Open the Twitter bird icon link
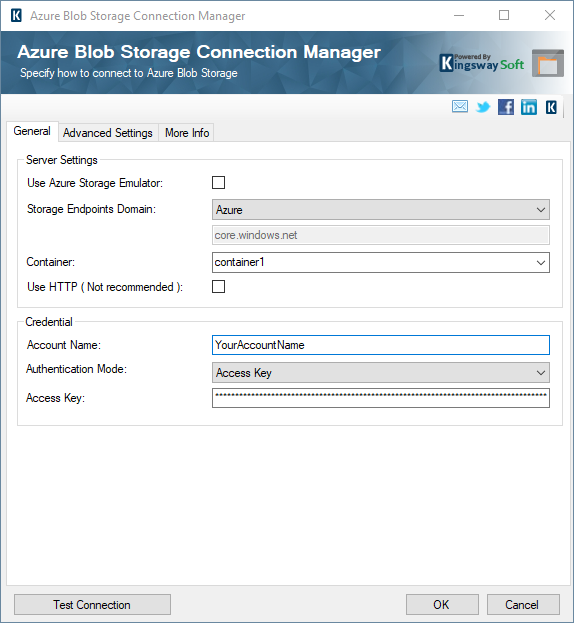Viewport: 574px width, 623px height. [483, 107]
